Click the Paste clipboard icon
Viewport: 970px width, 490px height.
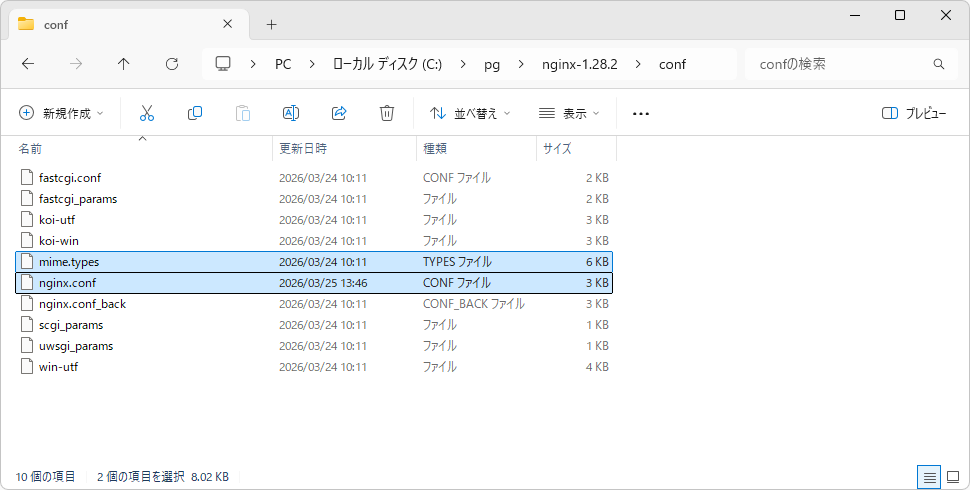[x=243, y=113]
